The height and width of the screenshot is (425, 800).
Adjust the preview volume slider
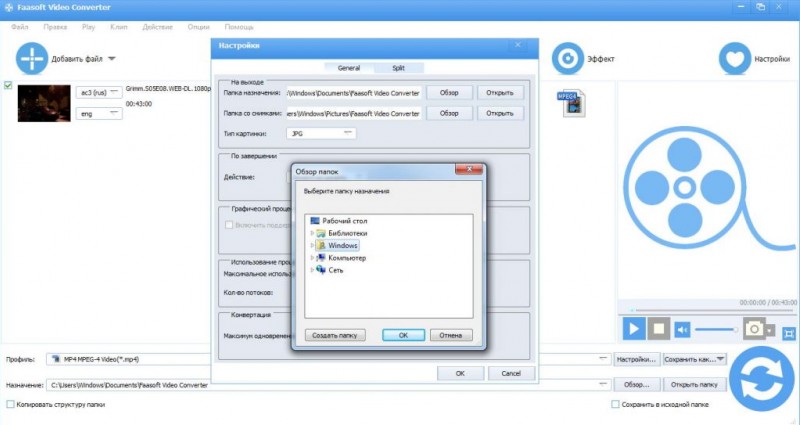click(716, 330)
